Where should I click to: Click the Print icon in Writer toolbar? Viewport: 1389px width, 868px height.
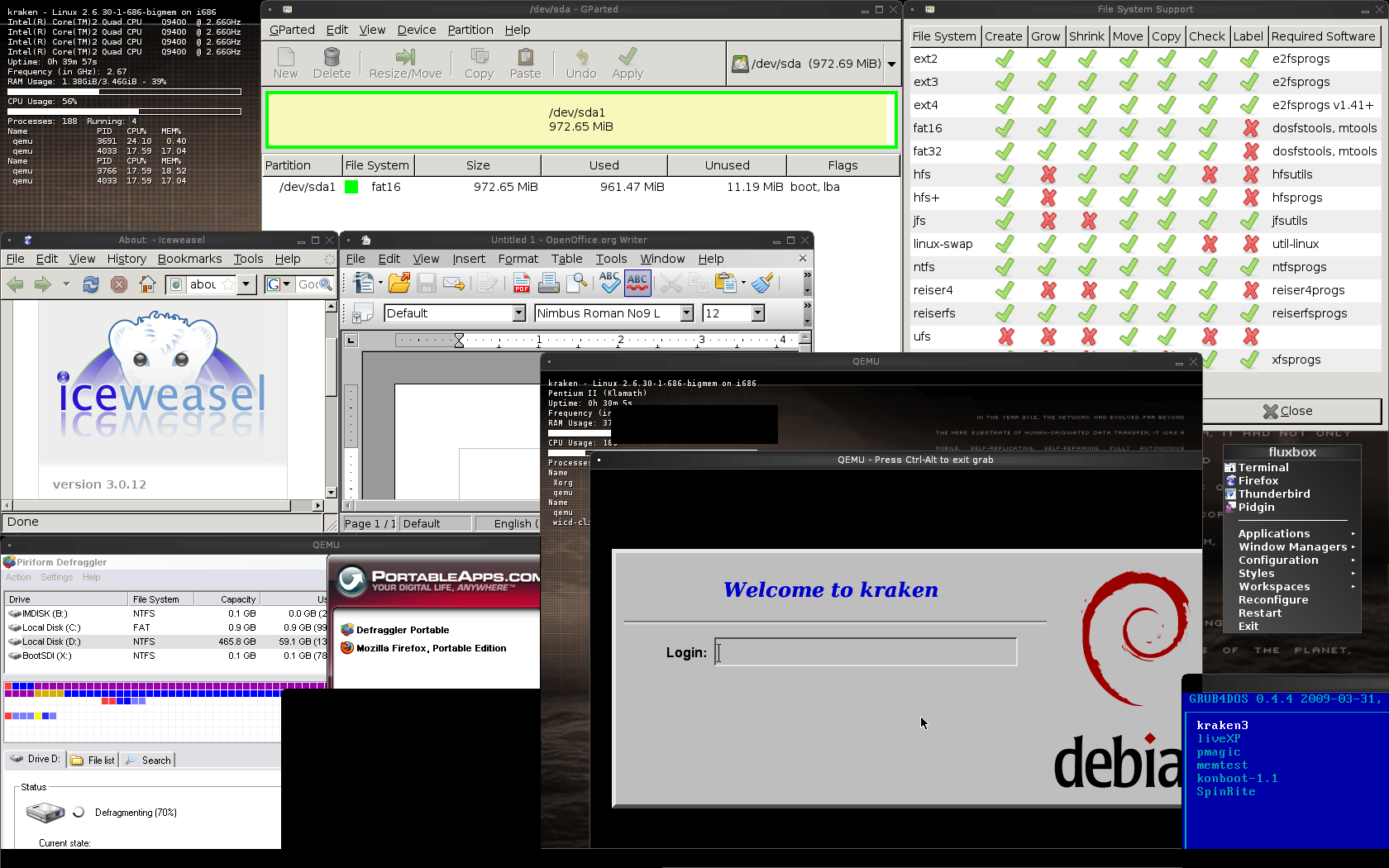click(549, 283)
